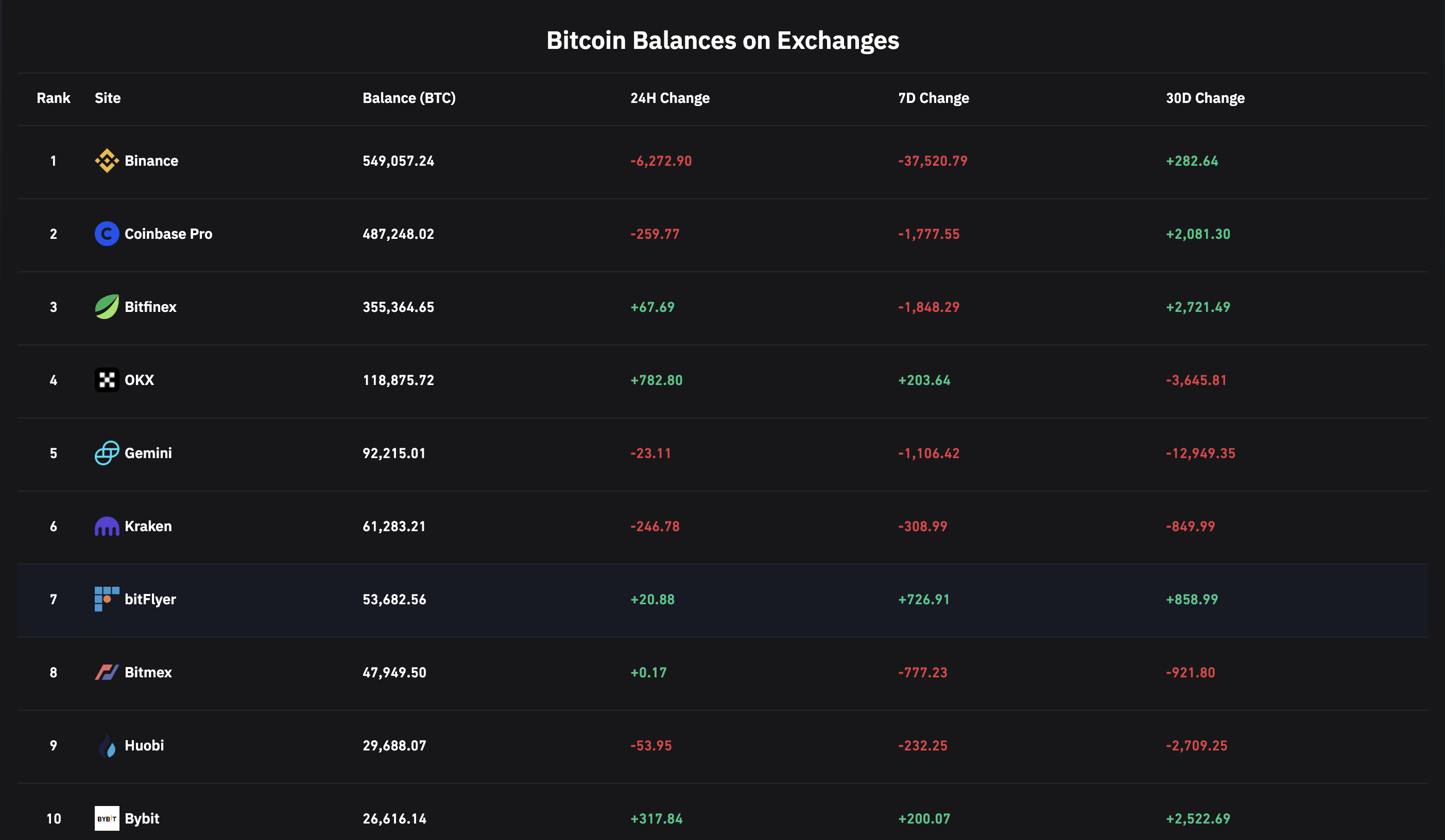The image size is (1445, 840).
Task: Select bitFlyer balance 53,682.56
Action: pyautogui.click(x=394, y=599)
